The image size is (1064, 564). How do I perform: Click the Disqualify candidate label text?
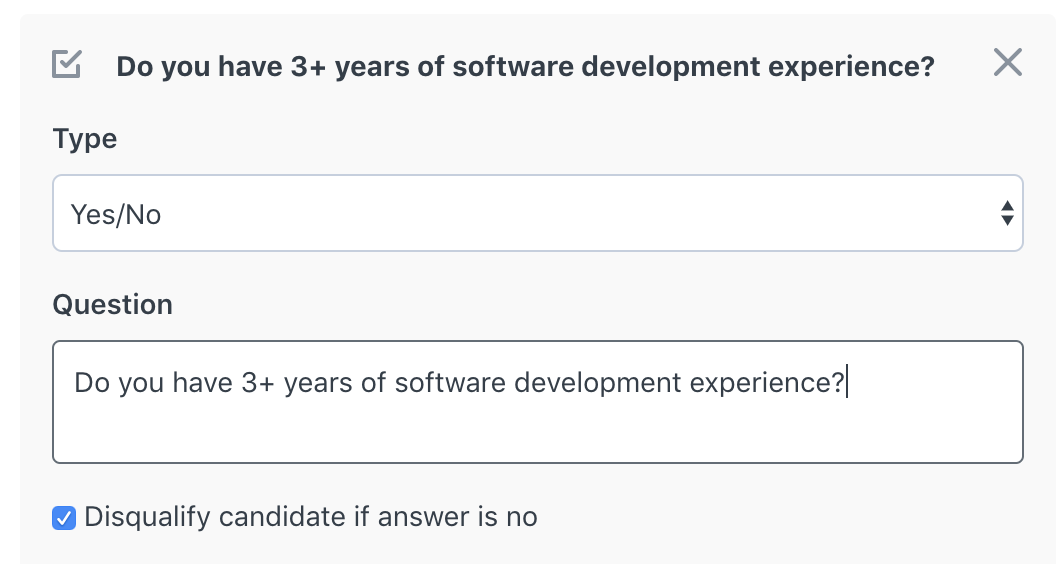[311, 517]
